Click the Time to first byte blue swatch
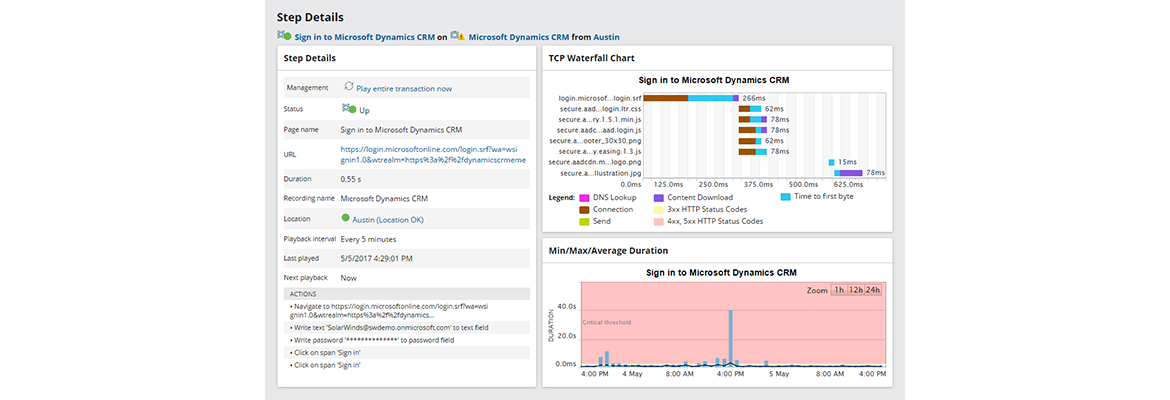The height and width of the screenshot is (400, 1170). point(786,197)
